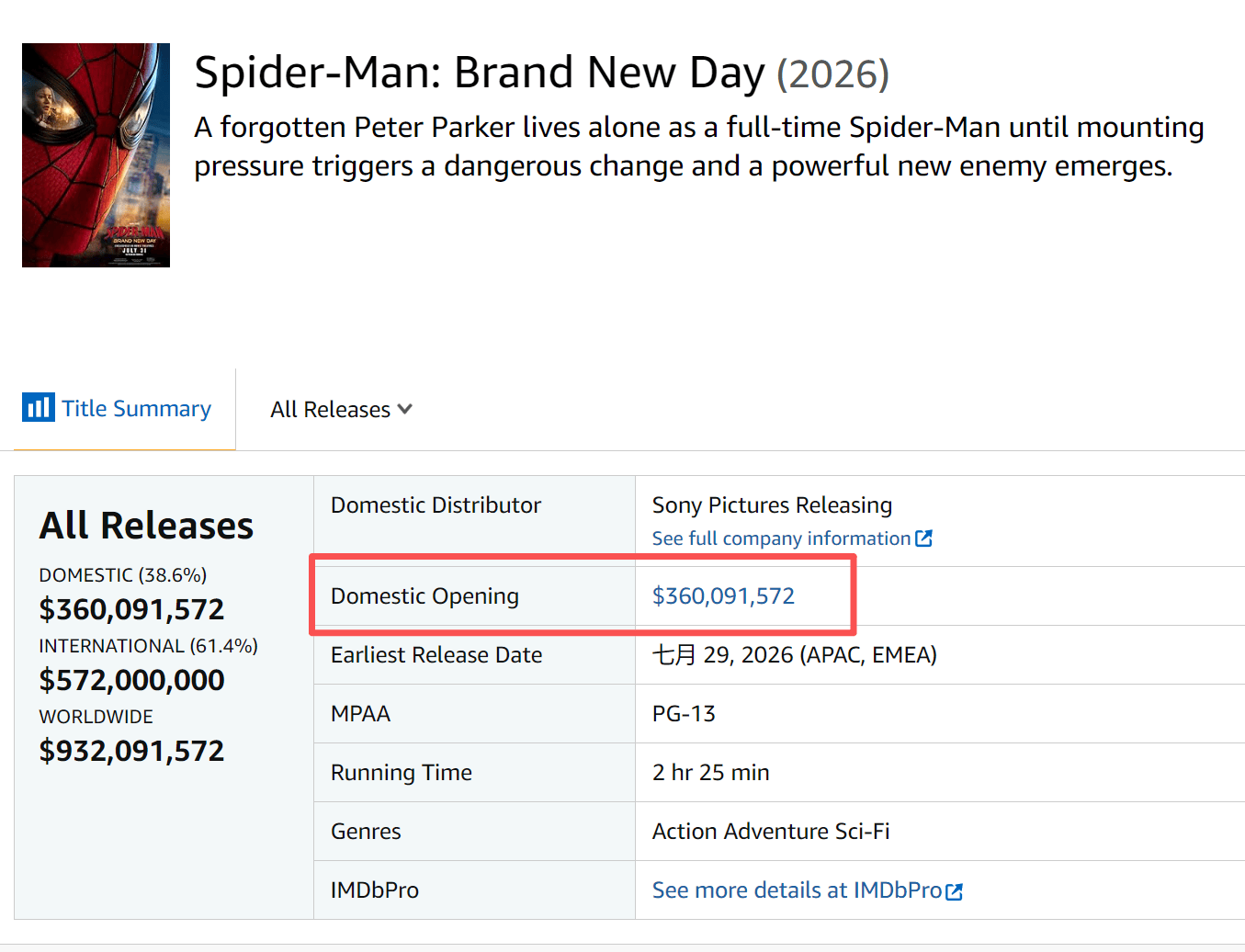Click the Running Time row label
The image size is (1245, 952).
(402, 773)
